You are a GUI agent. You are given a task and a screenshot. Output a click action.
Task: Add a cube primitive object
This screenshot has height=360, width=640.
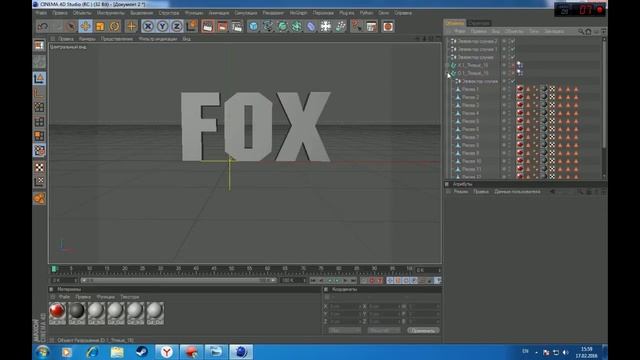(x=253, y=27)
